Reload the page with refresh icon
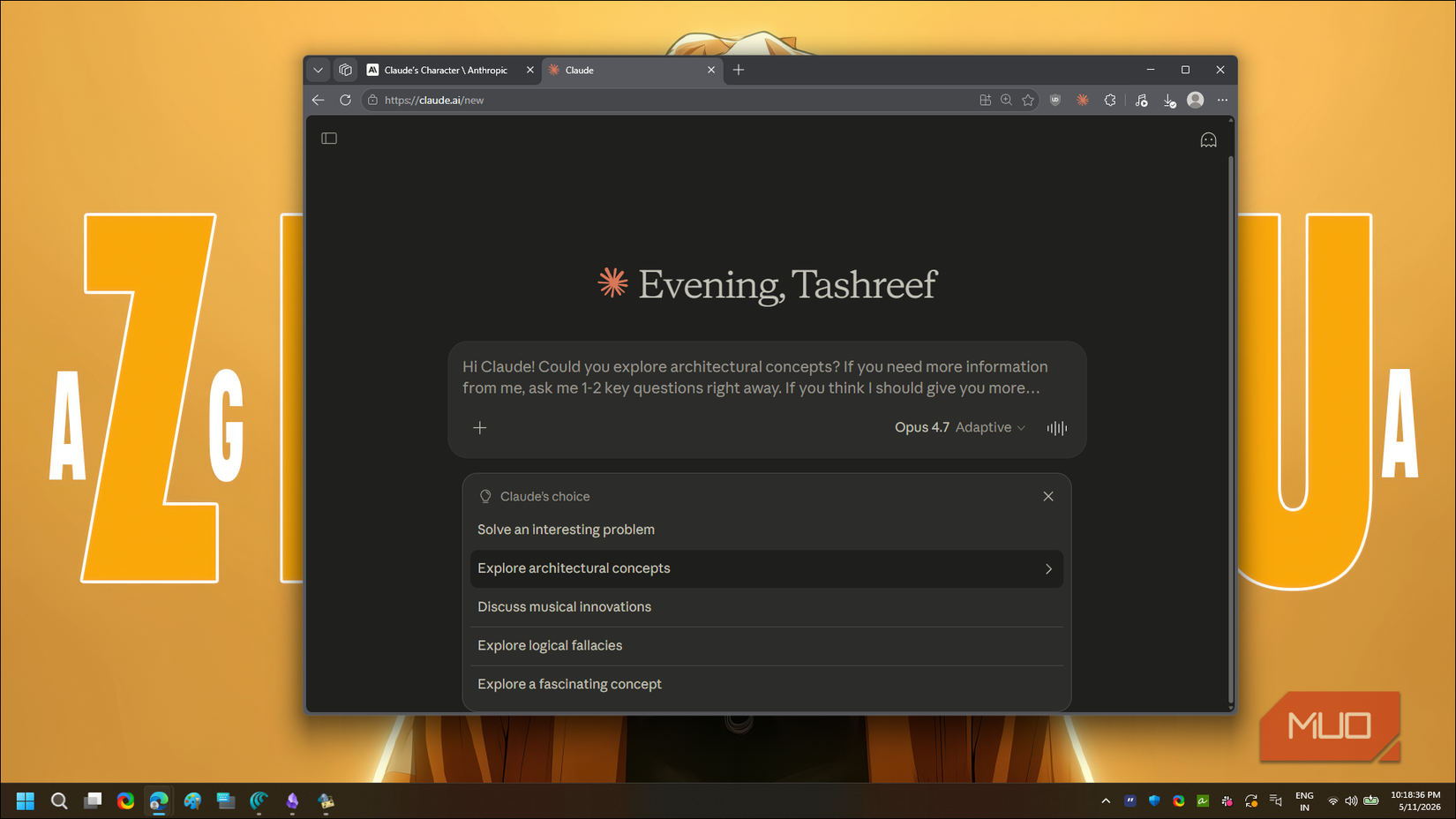Image resolution: width=1456 pixels, height=819 pixels. [346, 101]
